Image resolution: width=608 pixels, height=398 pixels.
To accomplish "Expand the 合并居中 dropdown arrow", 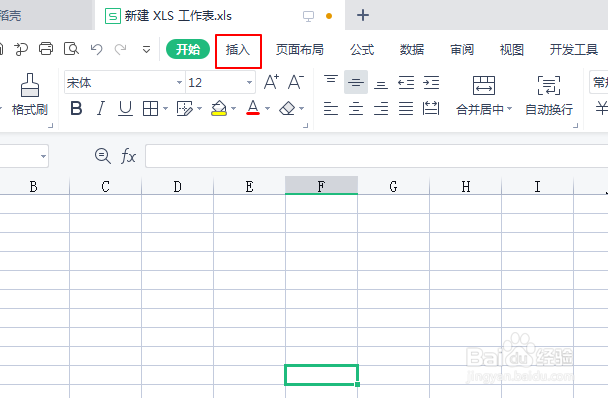I will pos(510,109).
